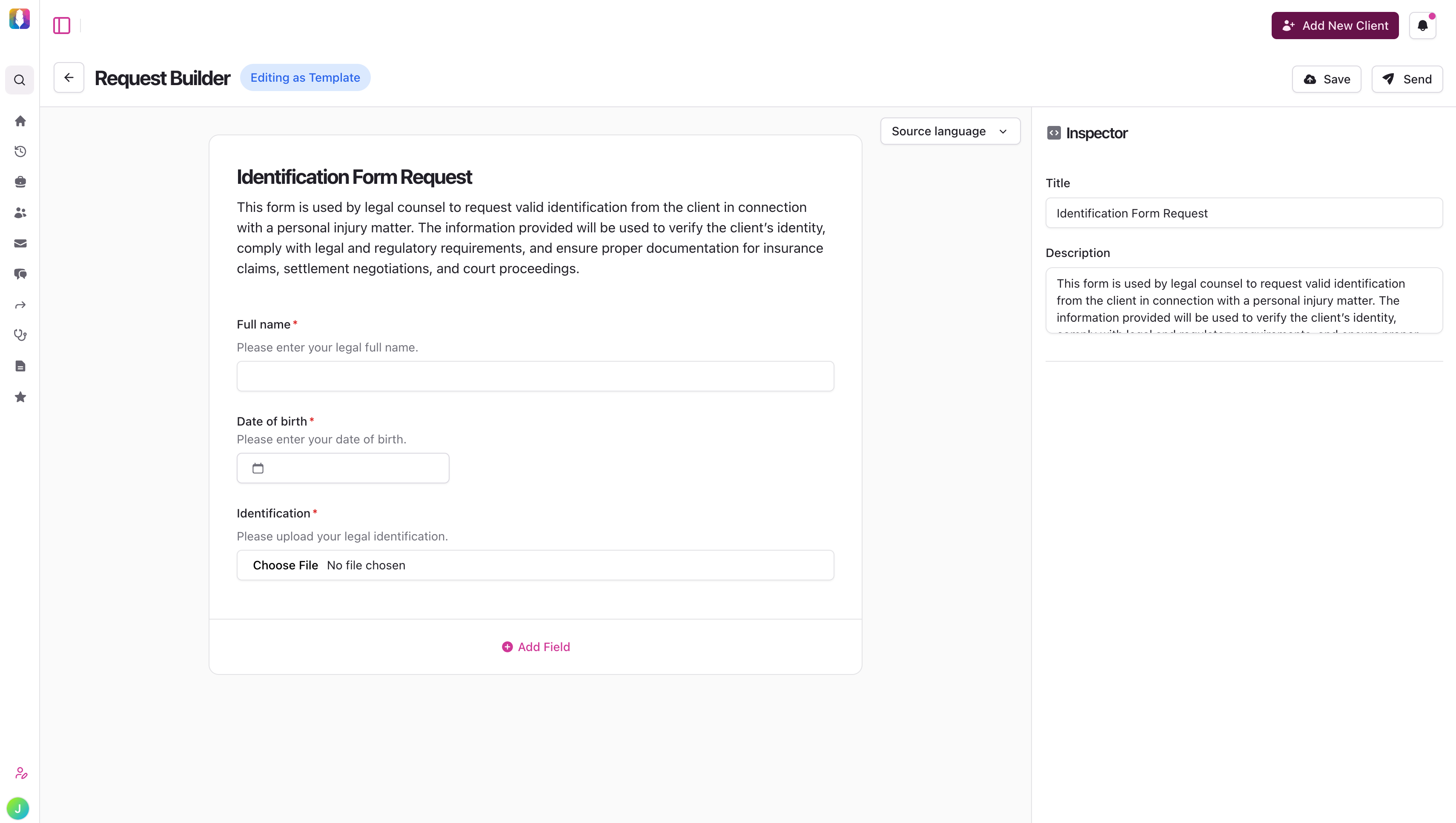Open the Source language dropdown

point(950,131)
